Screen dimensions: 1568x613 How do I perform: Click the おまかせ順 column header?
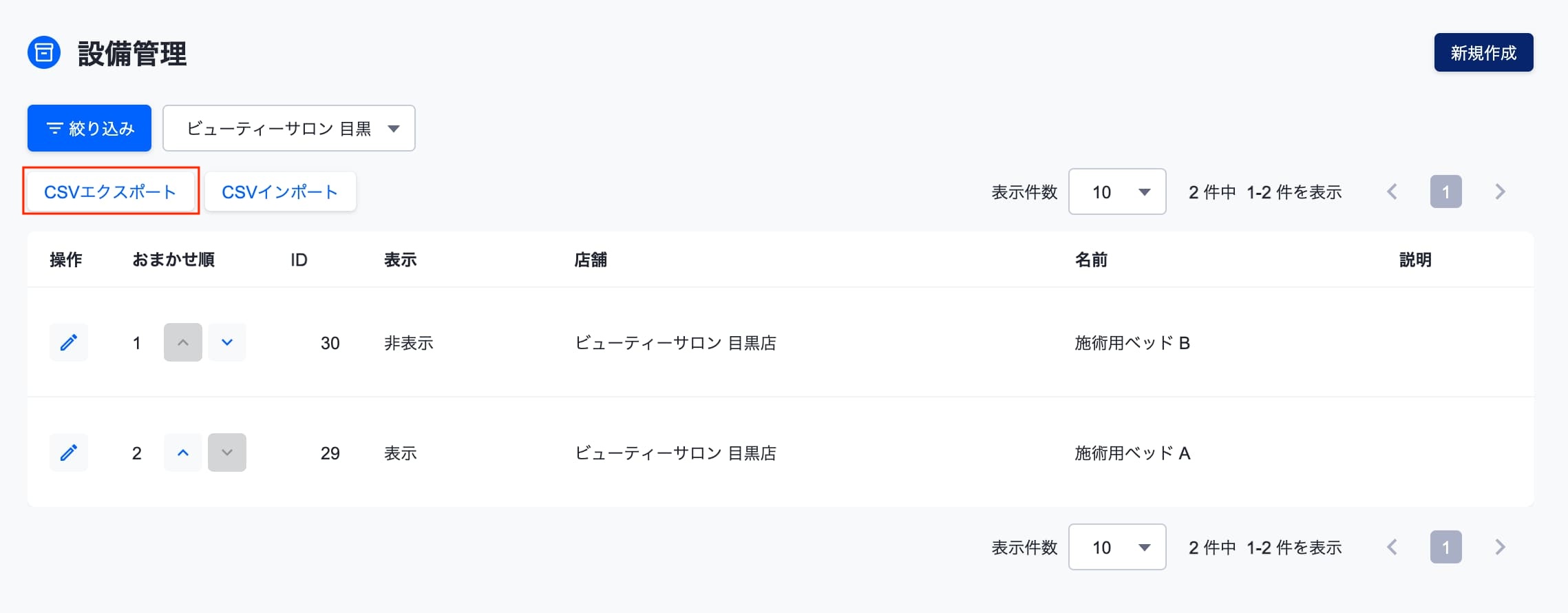click(x=173, y=260)
